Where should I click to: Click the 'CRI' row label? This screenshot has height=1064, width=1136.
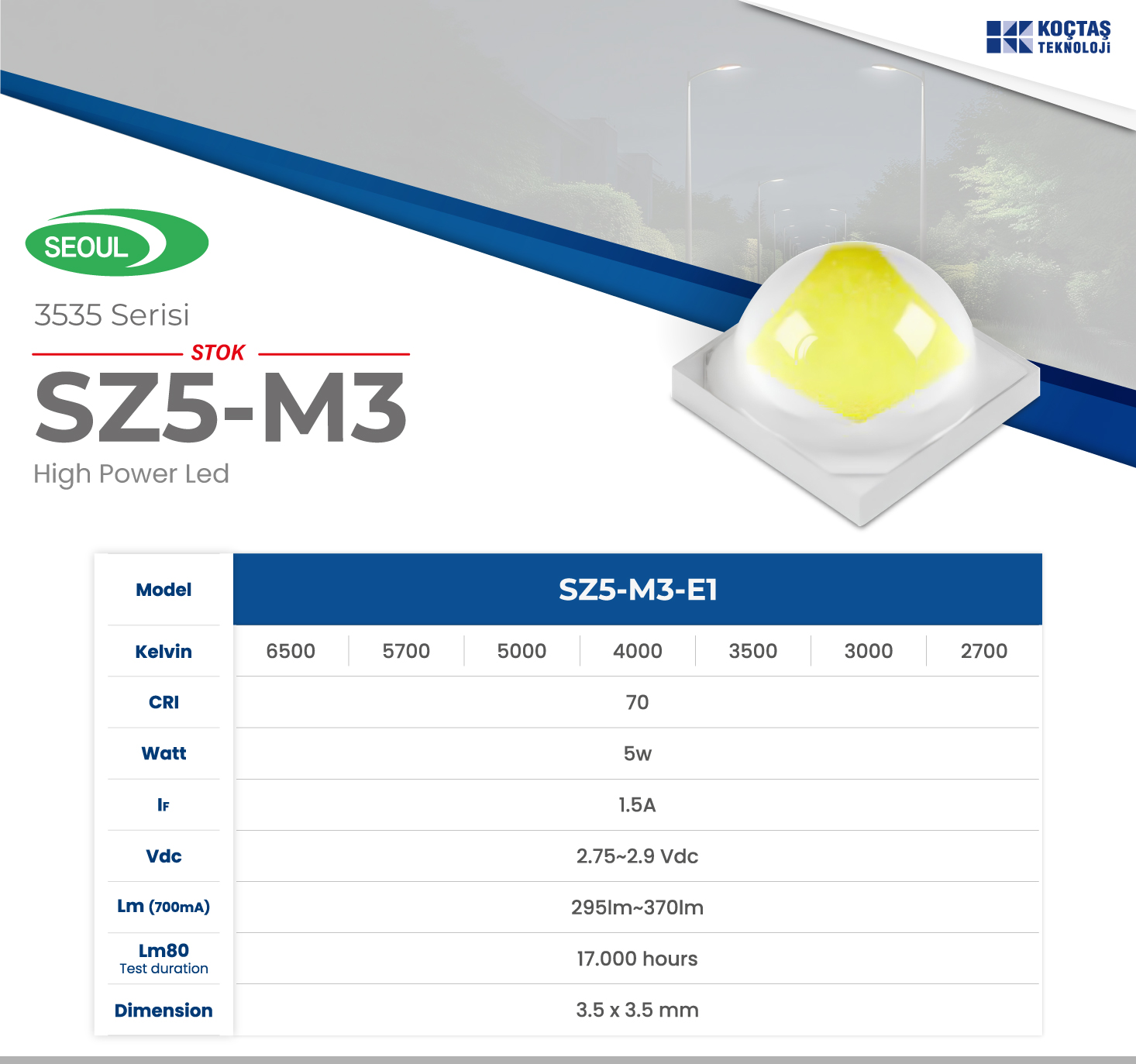point(164,703)
